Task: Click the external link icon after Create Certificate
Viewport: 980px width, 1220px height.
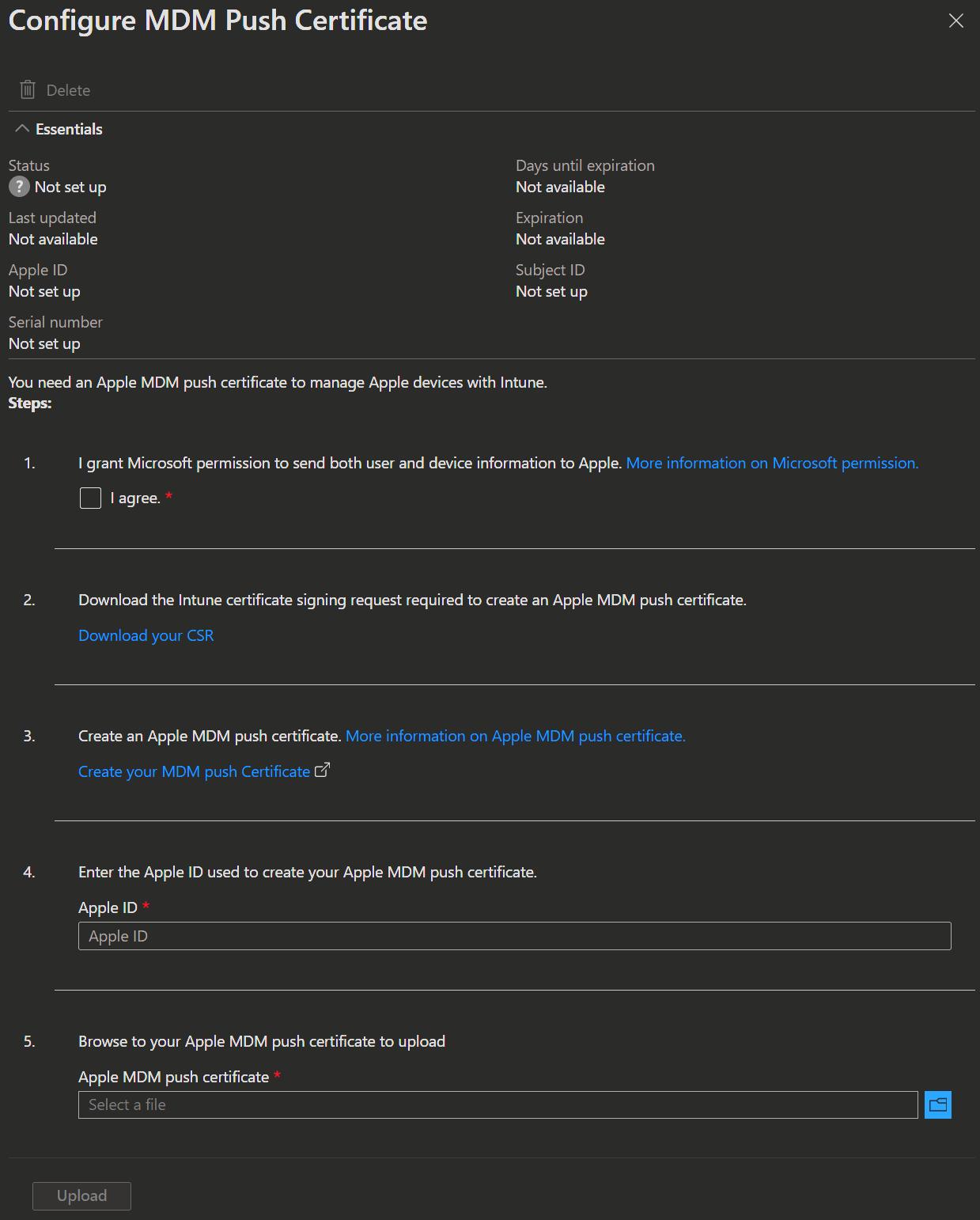Action: (322, 771)
